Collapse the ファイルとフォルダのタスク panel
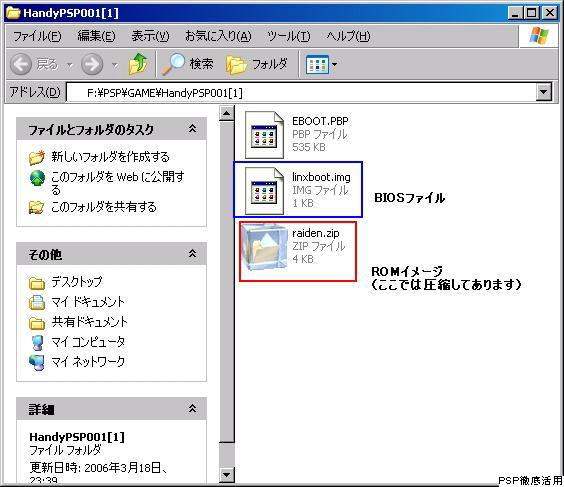The width and height of the screenshot is (564, 487). point(192,129)
